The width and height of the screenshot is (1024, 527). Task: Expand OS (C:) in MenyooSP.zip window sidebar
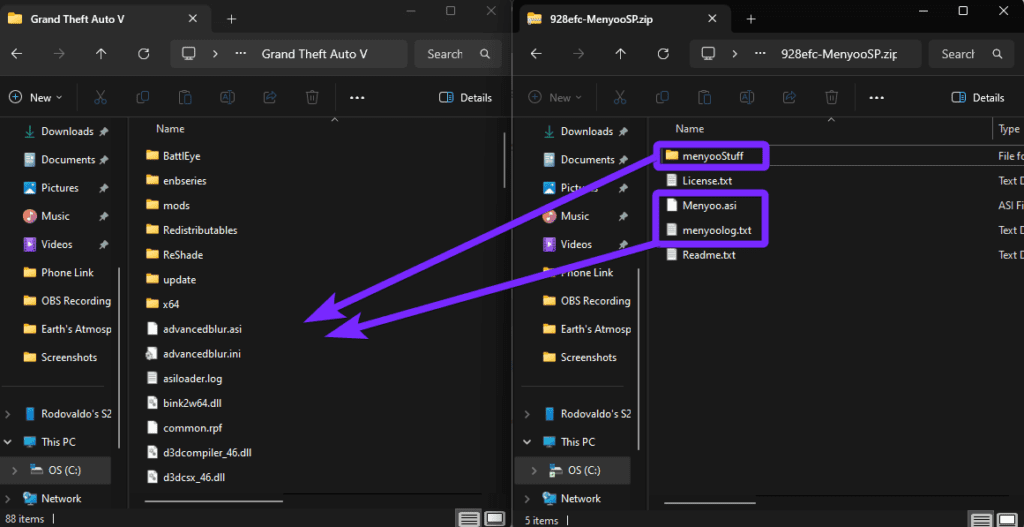534,470
